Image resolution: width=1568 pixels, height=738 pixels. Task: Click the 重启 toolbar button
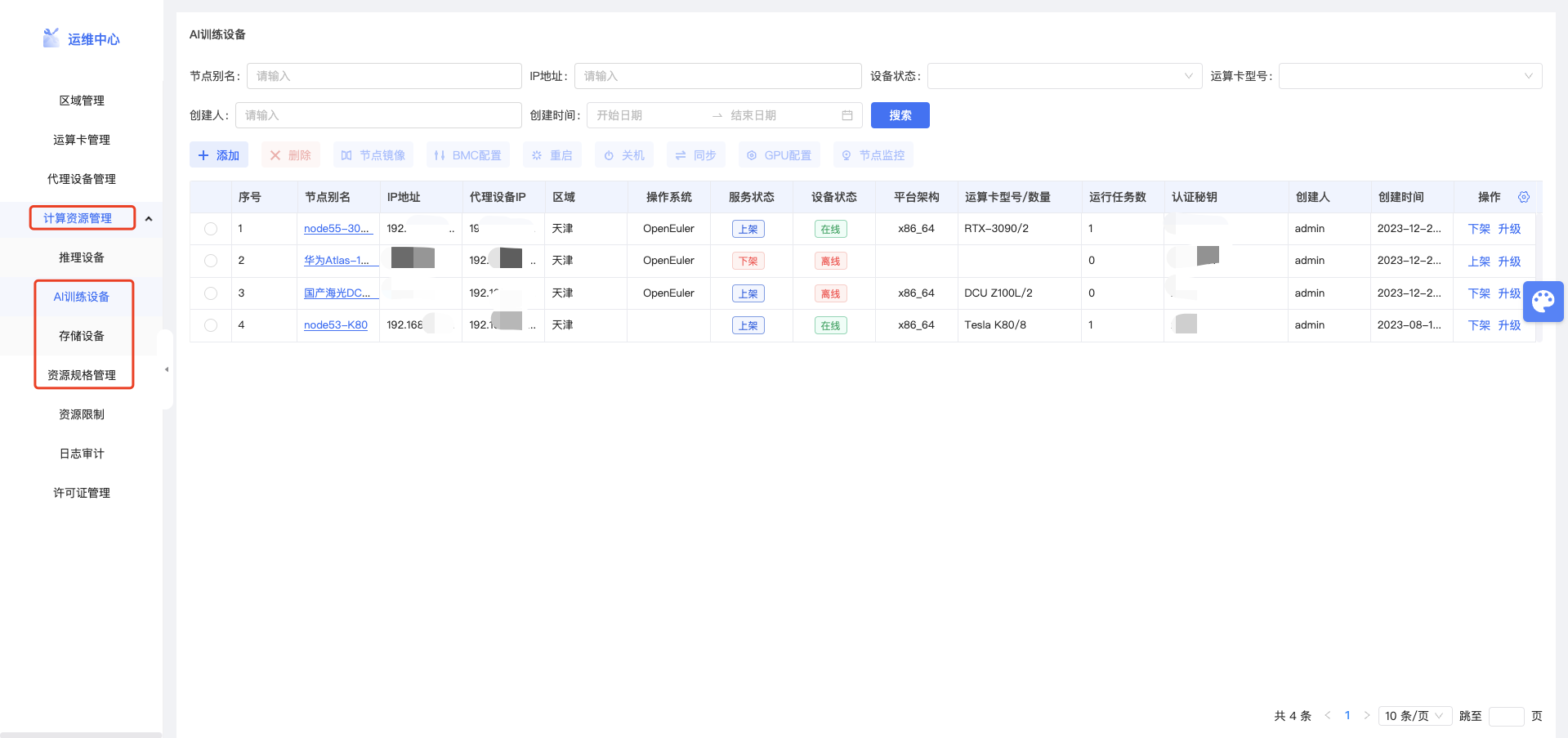click(552, 155)
